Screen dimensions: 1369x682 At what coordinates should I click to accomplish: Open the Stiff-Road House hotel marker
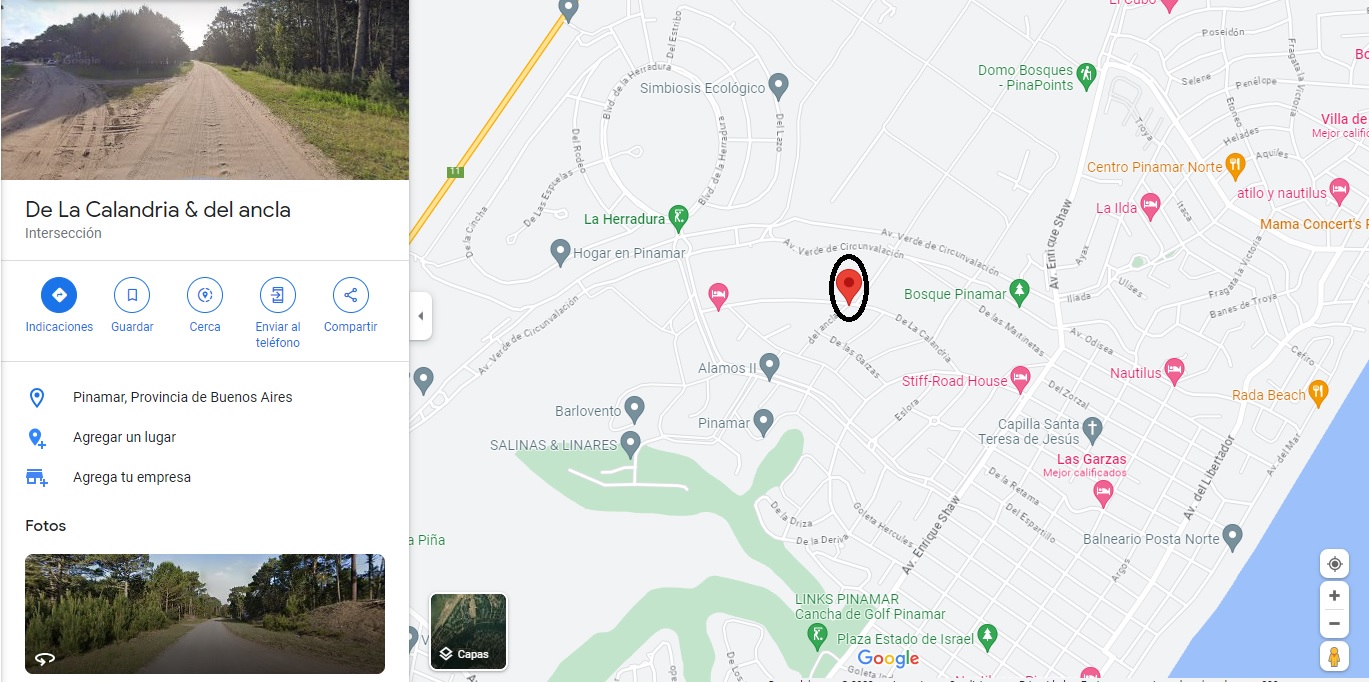click(x=1020, y=379)
